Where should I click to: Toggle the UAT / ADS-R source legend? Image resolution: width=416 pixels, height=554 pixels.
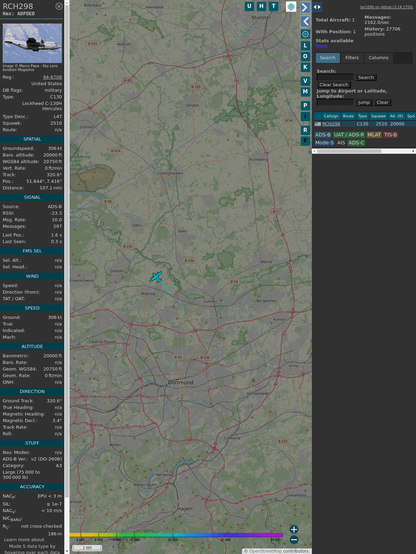pos(348,135)
